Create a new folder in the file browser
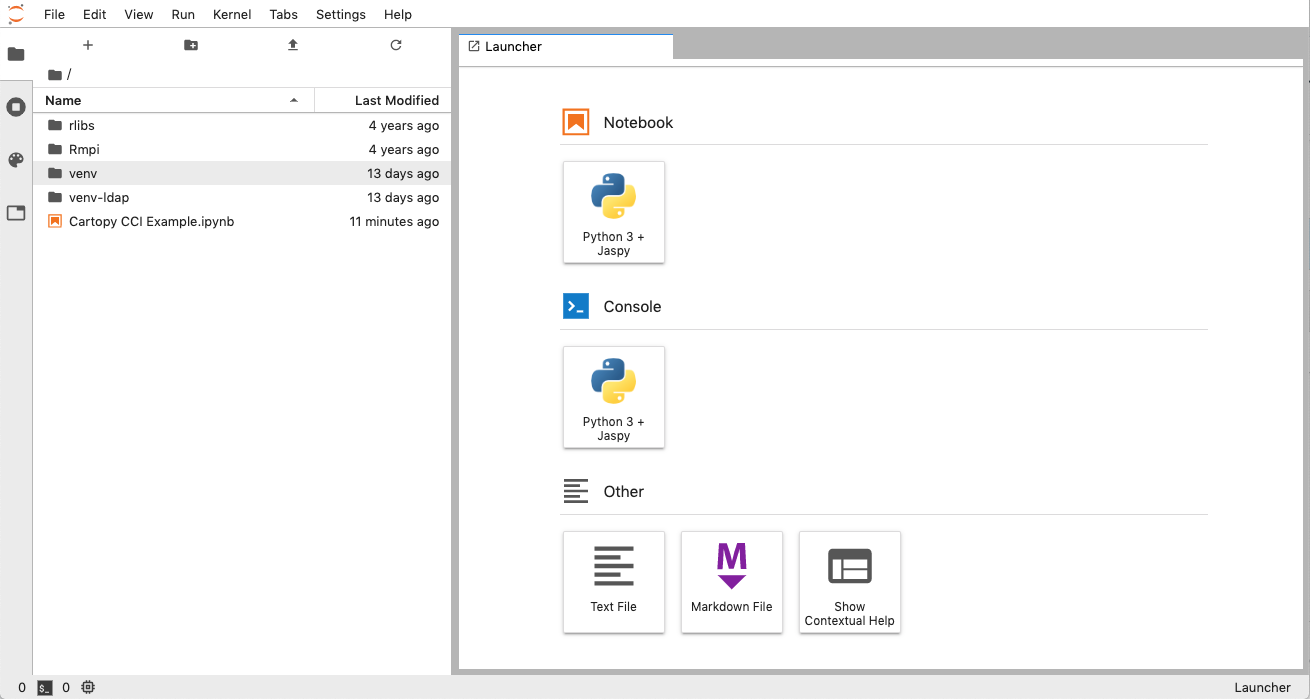Screen dimensions: 1310x699 (x=190, y=45)
